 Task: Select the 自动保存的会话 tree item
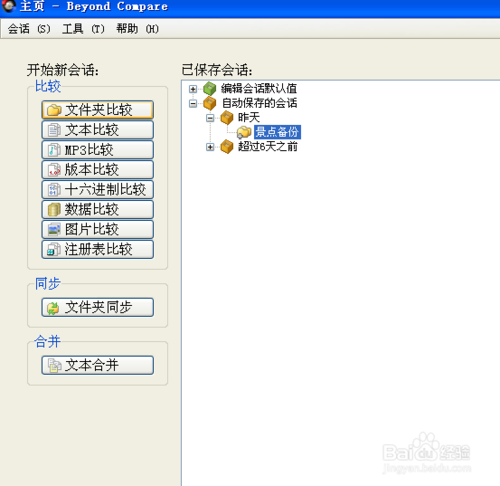tap(259, 103)
